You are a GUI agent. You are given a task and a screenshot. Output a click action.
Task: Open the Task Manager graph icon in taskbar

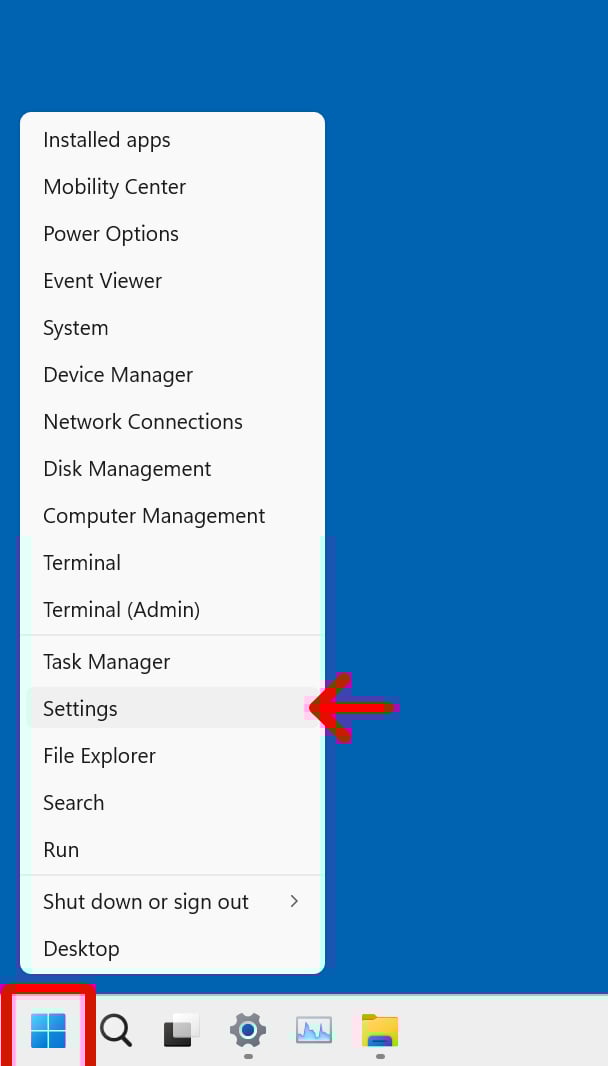tap(314, 1029)
